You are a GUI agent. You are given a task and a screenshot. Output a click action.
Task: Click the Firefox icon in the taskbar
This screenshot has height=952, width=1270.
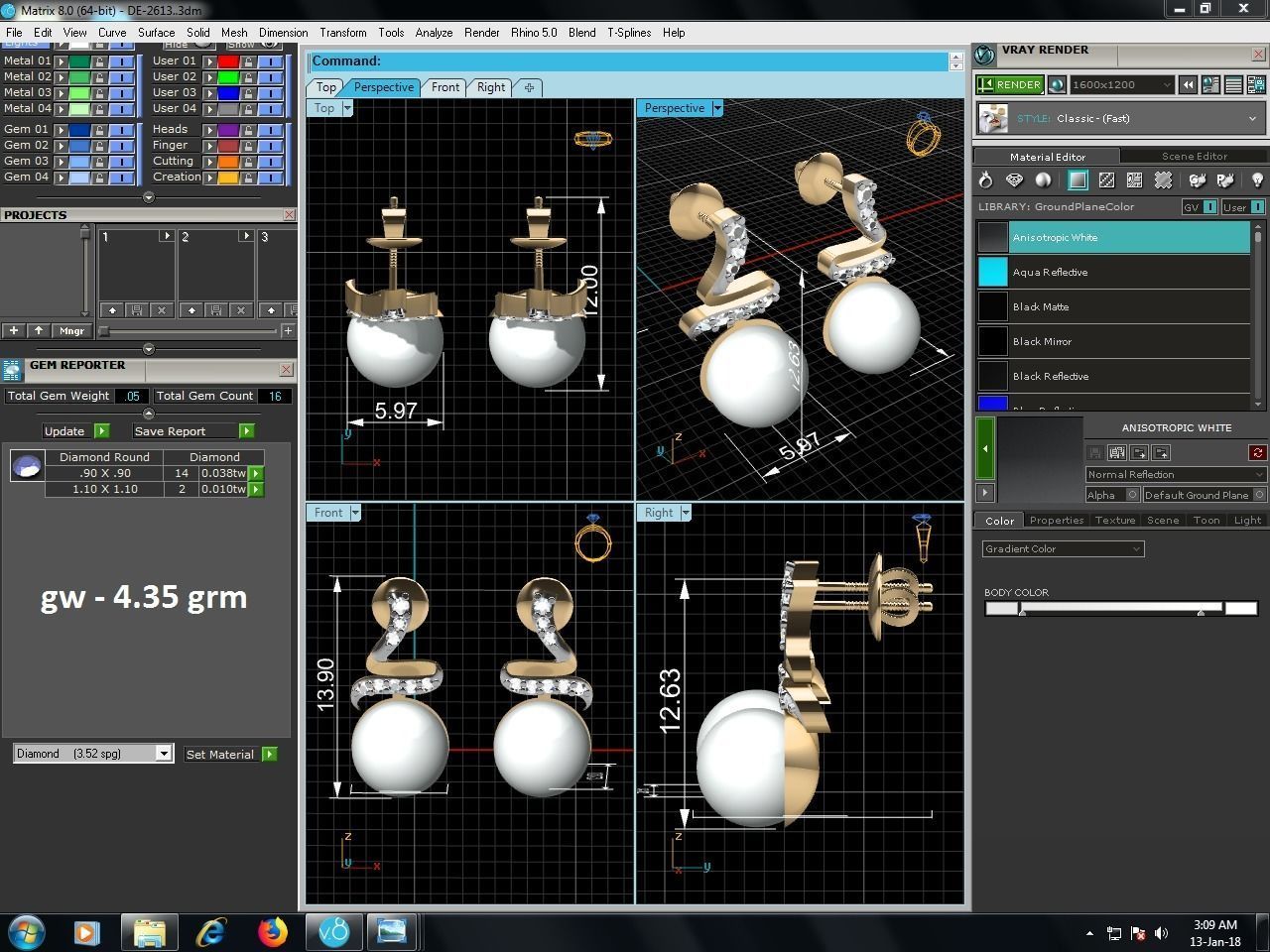(272, 932)
